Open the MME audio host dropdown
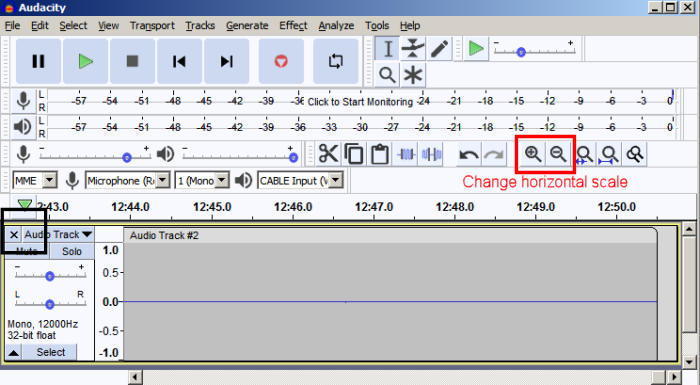 (35, 180)
